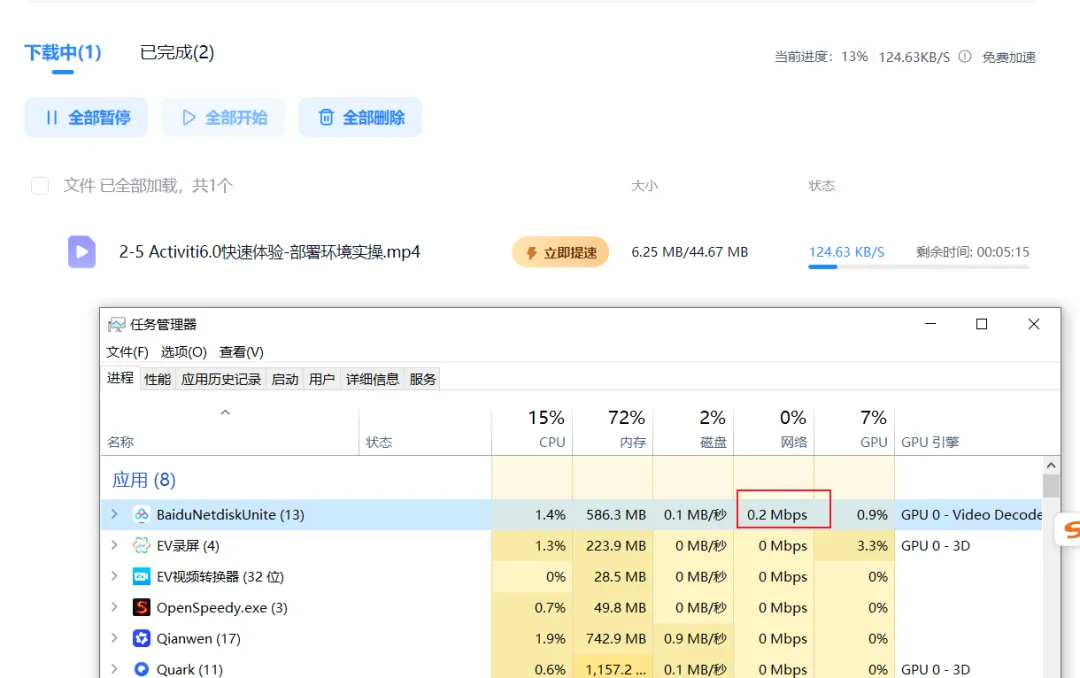The image size is (1080, 678).
Task: Expand the OpenSpeedy.exe process group
Action: click(x=114, y=607)
